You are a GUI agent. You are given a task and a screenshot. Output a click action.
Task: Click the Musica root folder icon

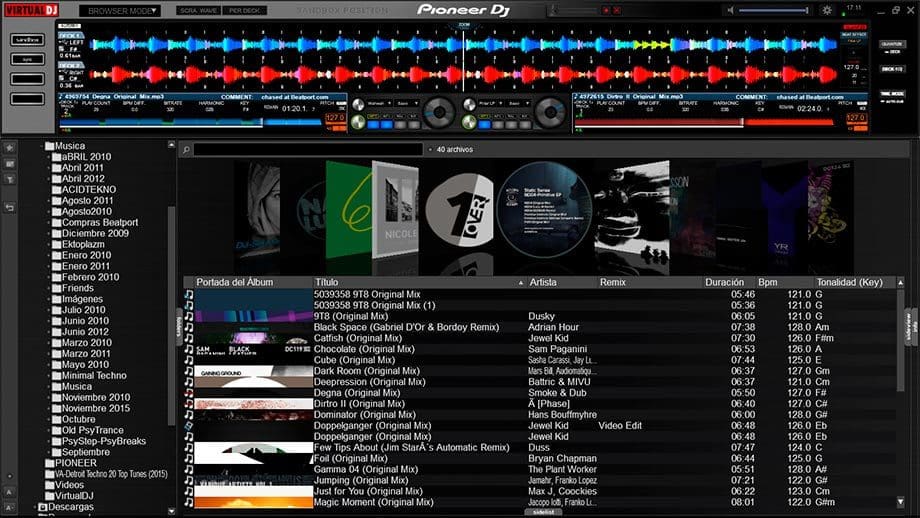[x=50, y=146]
